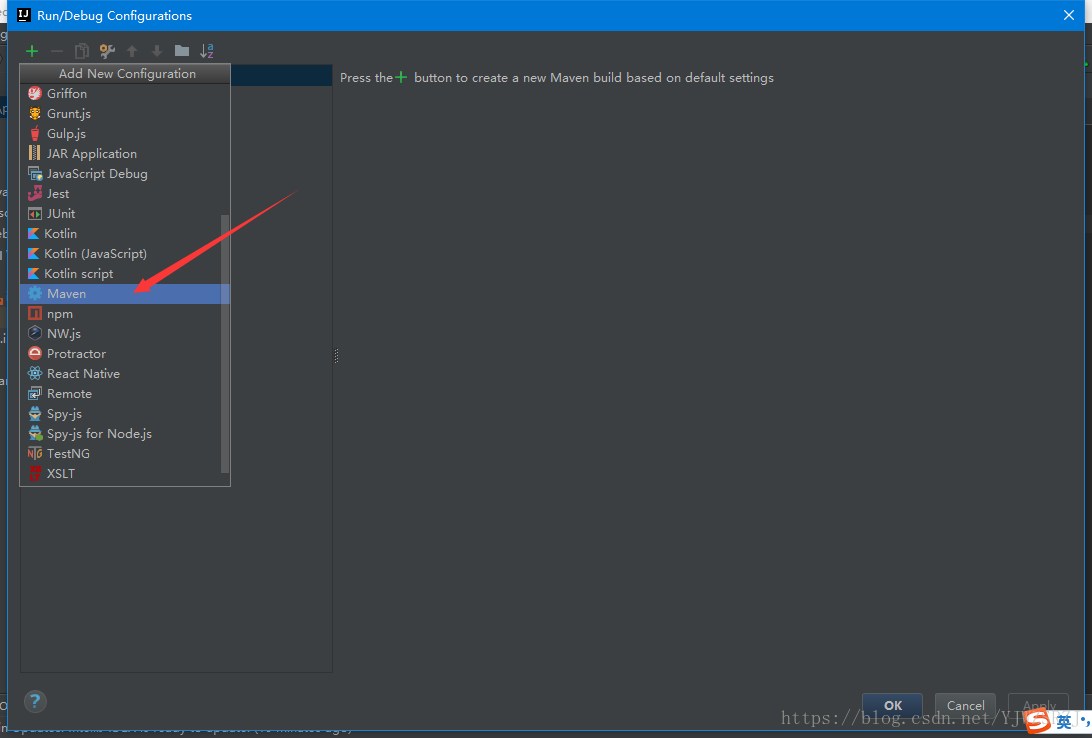Select the React Native atom icon
This screenshot has width=1092, height=738.
pos(35,374)
